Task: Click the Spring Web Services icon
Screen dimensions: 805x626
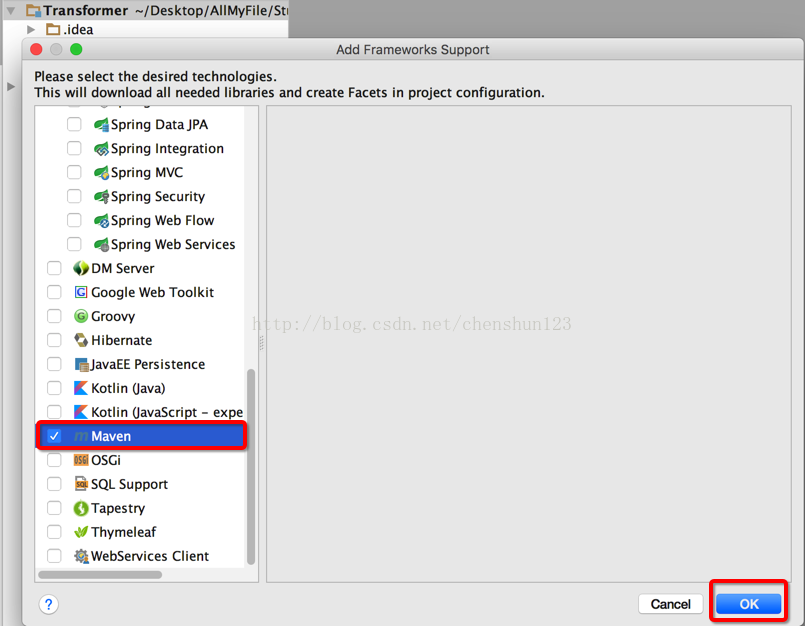Action: pyautogui.click(x=101, y=244)
